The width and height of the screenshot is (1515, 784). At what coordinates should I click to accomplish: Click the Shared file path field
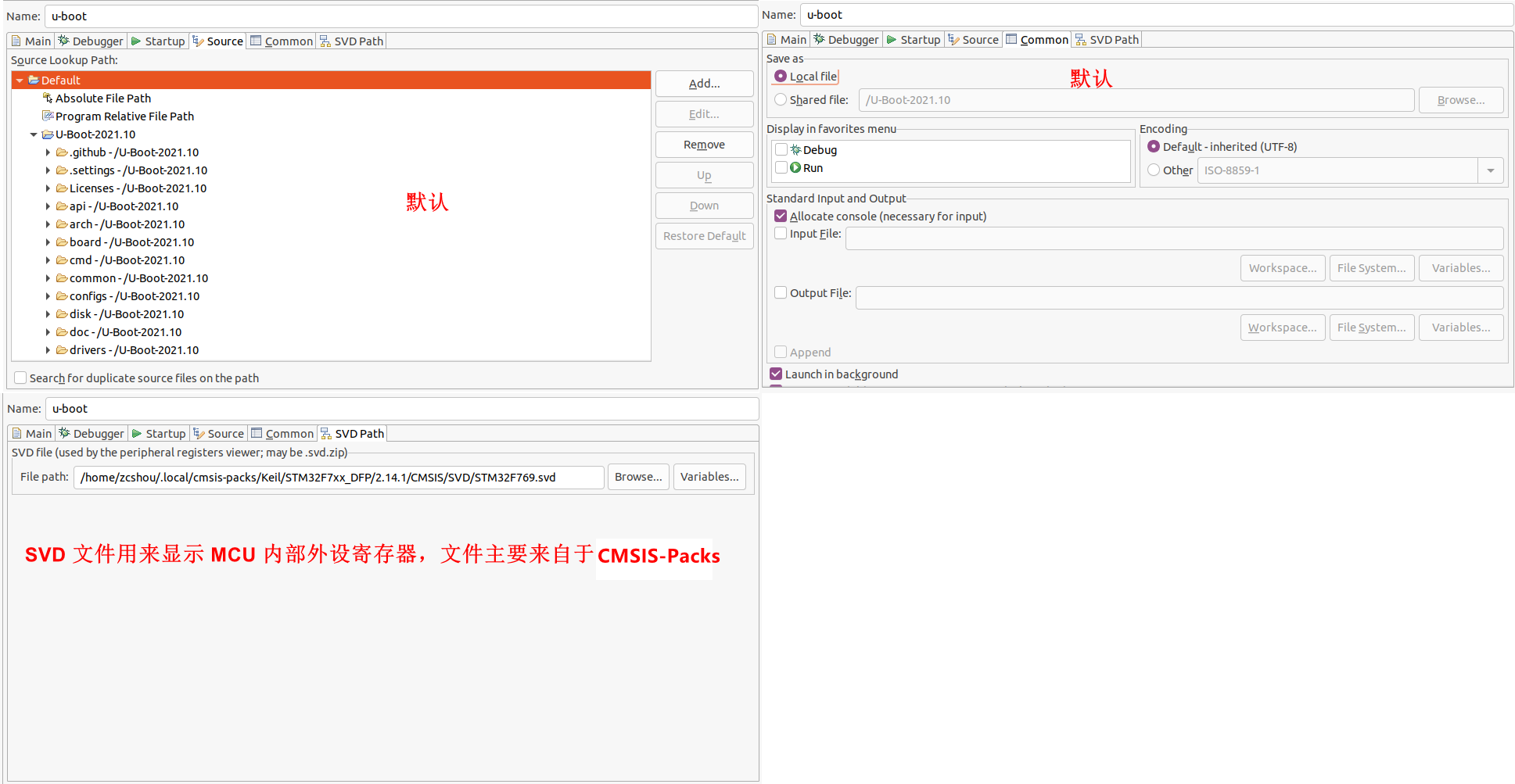1136,100
